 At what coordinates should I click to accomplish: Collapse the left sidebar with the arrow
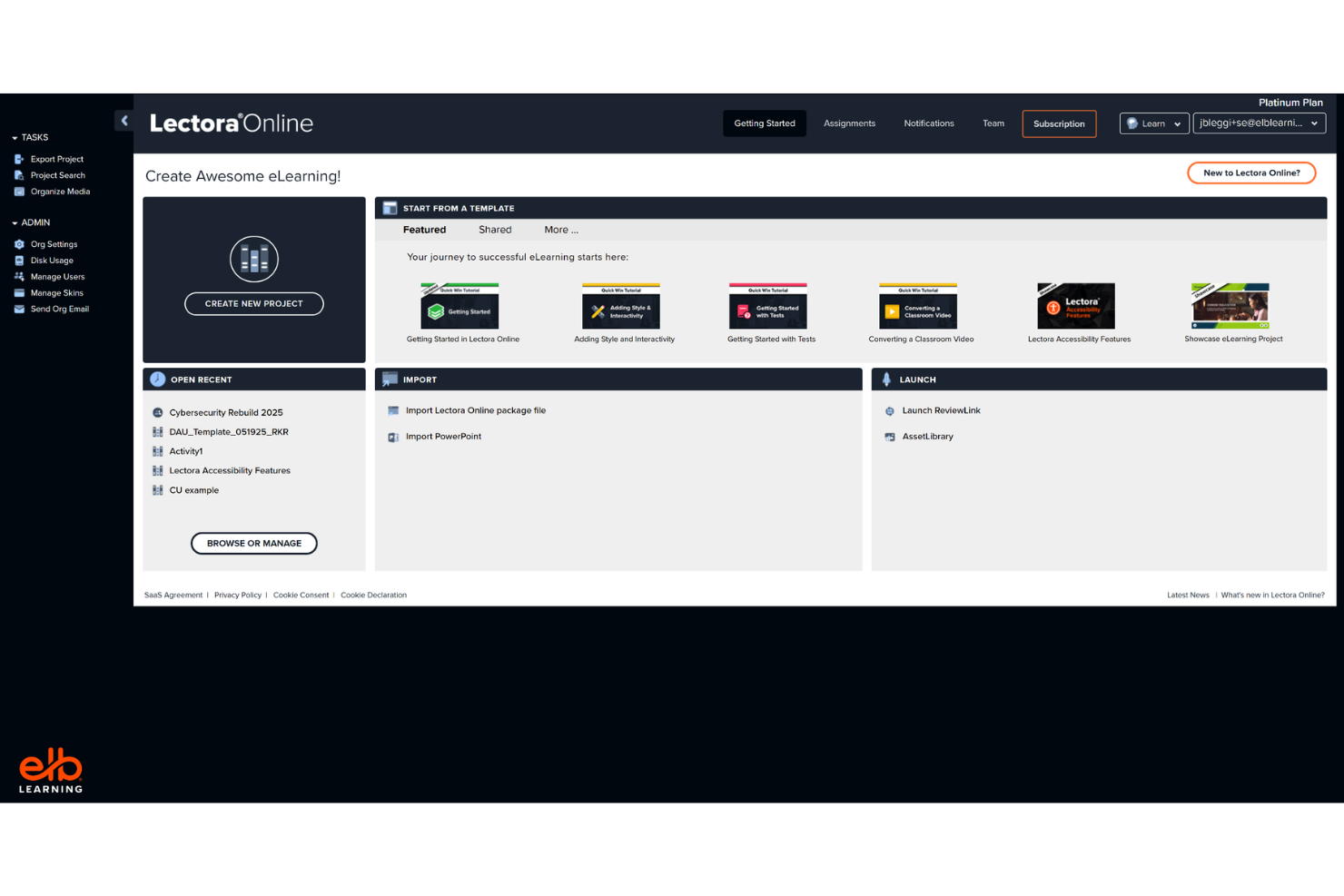(124, 120)
